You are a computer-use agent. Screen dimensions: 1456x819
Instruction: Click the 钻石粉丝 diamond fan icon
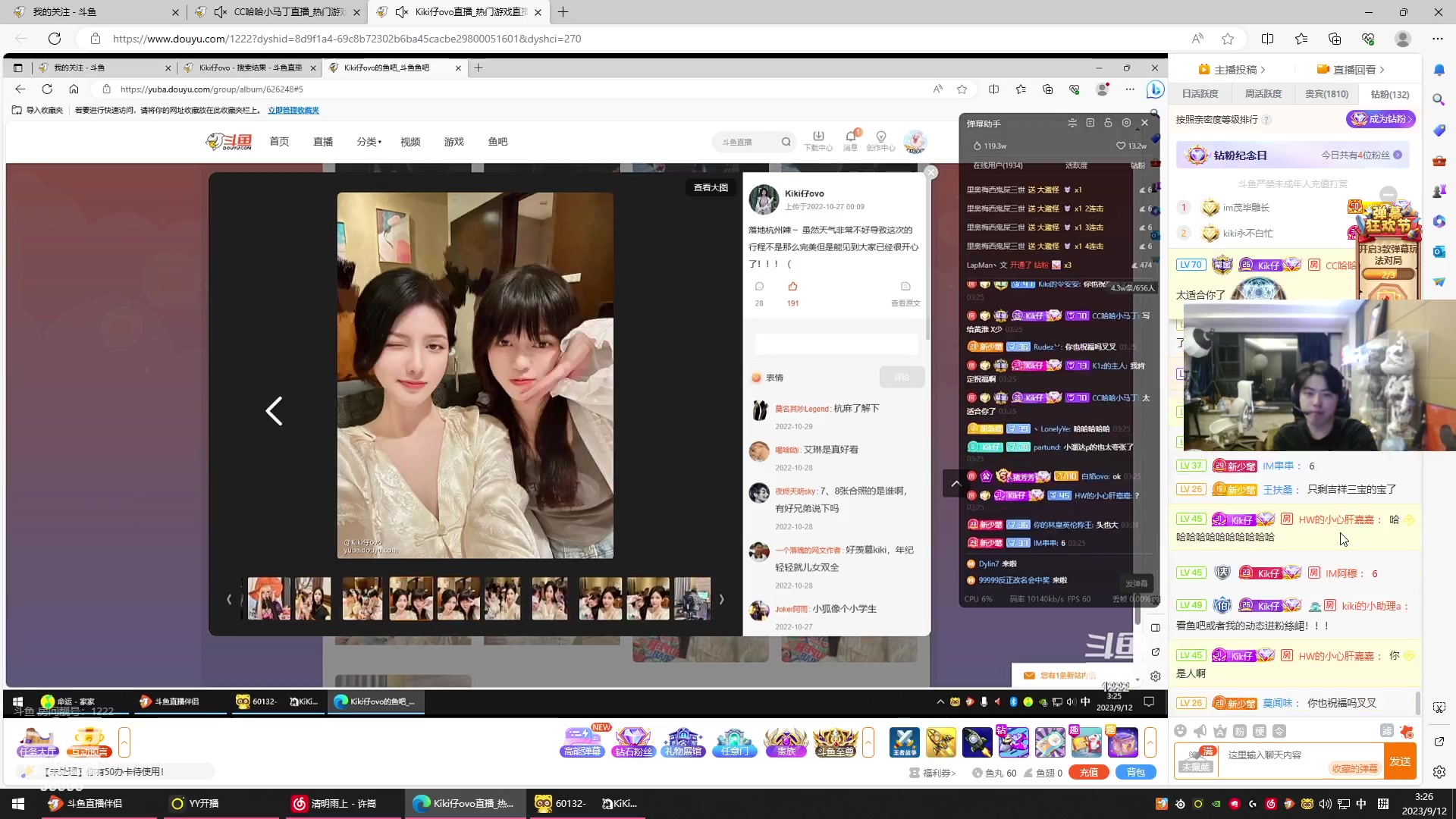coord(634,742)
